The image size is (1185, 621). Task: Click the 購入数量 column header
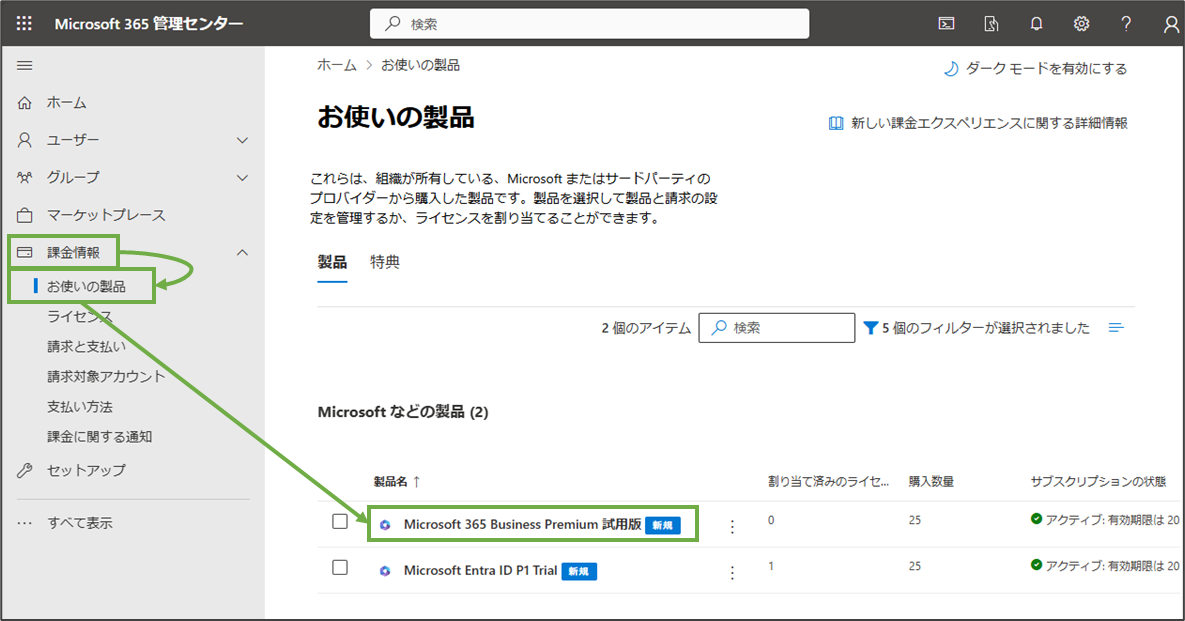[x=931, y=481]
